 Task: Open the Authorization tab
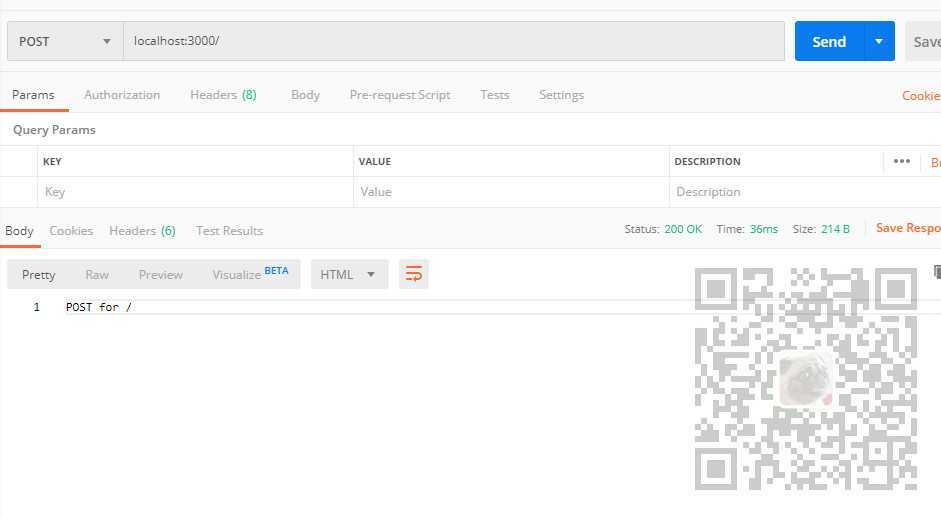(122, 95)
